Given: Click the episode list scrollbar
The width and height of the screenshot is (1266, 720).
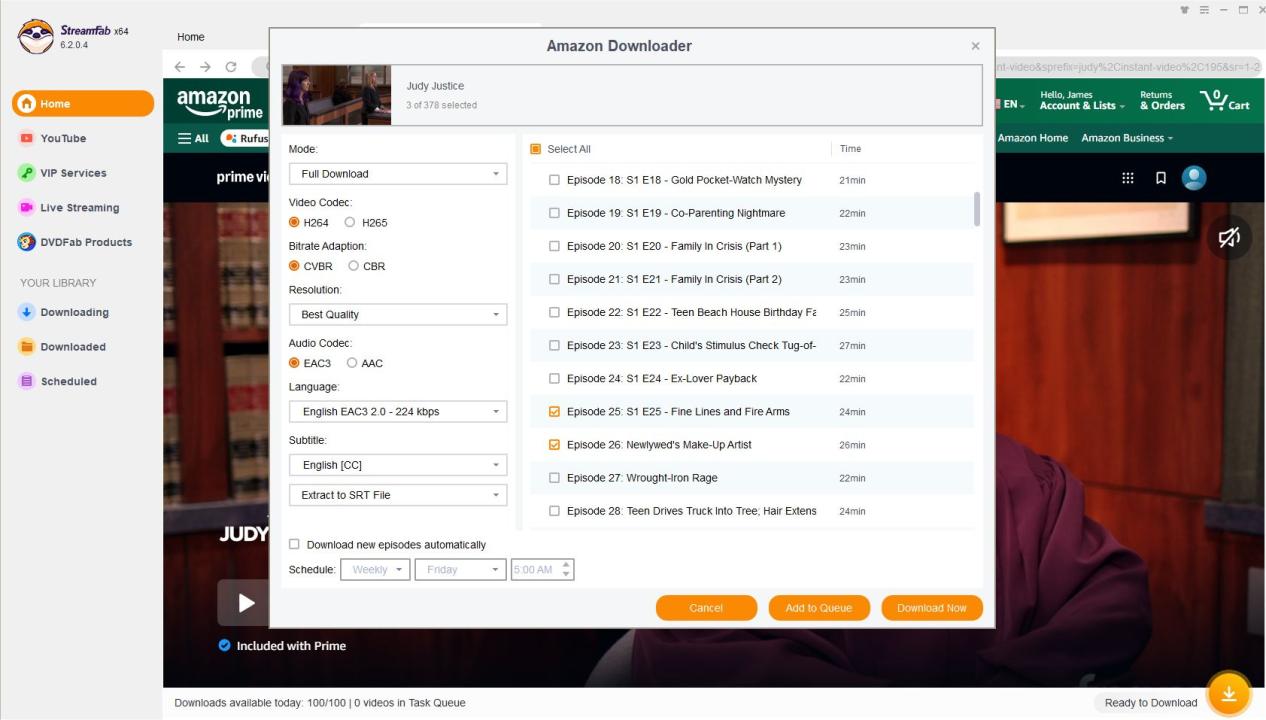Looking at the screenshot, I should pyautogui.click(x=976, y=208).
